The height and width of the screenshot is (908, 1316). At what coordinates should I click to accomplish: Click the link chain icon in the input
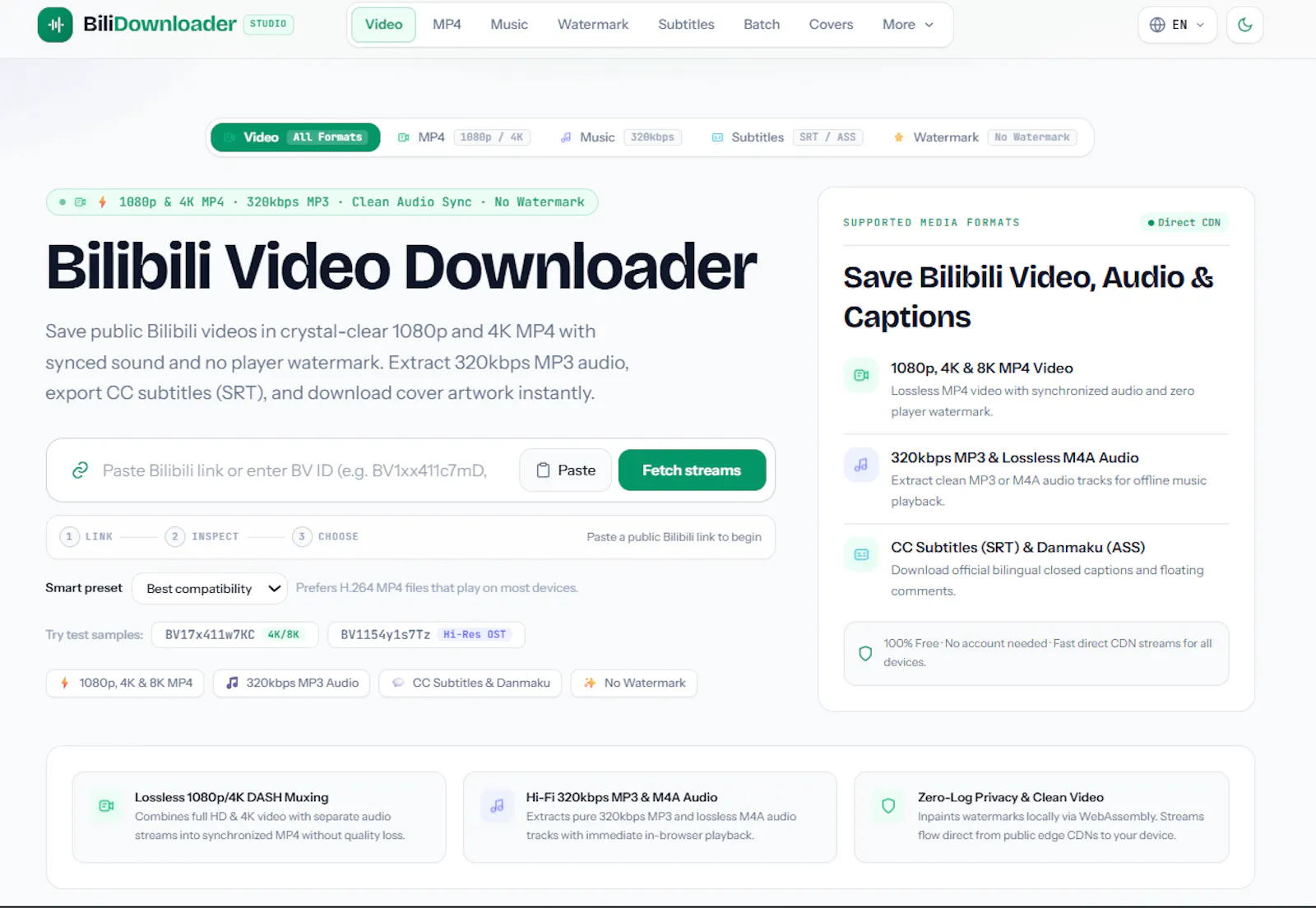[80, 470]
